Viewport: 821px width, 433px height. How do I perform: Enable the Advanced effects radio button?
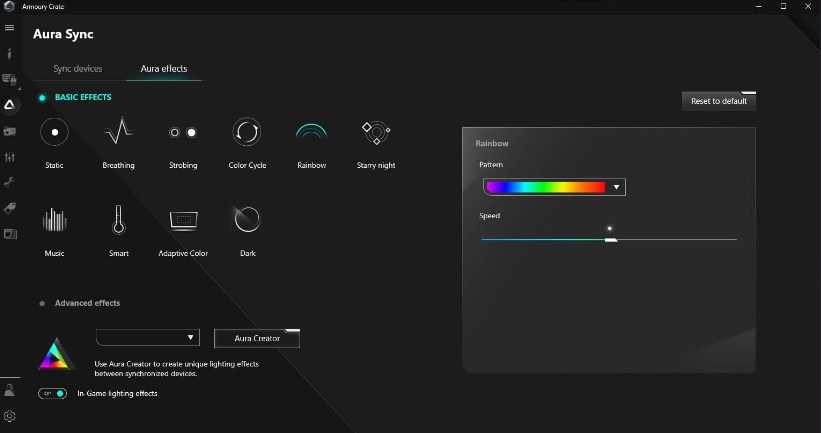pyautogui.click(x=42, y=303)
